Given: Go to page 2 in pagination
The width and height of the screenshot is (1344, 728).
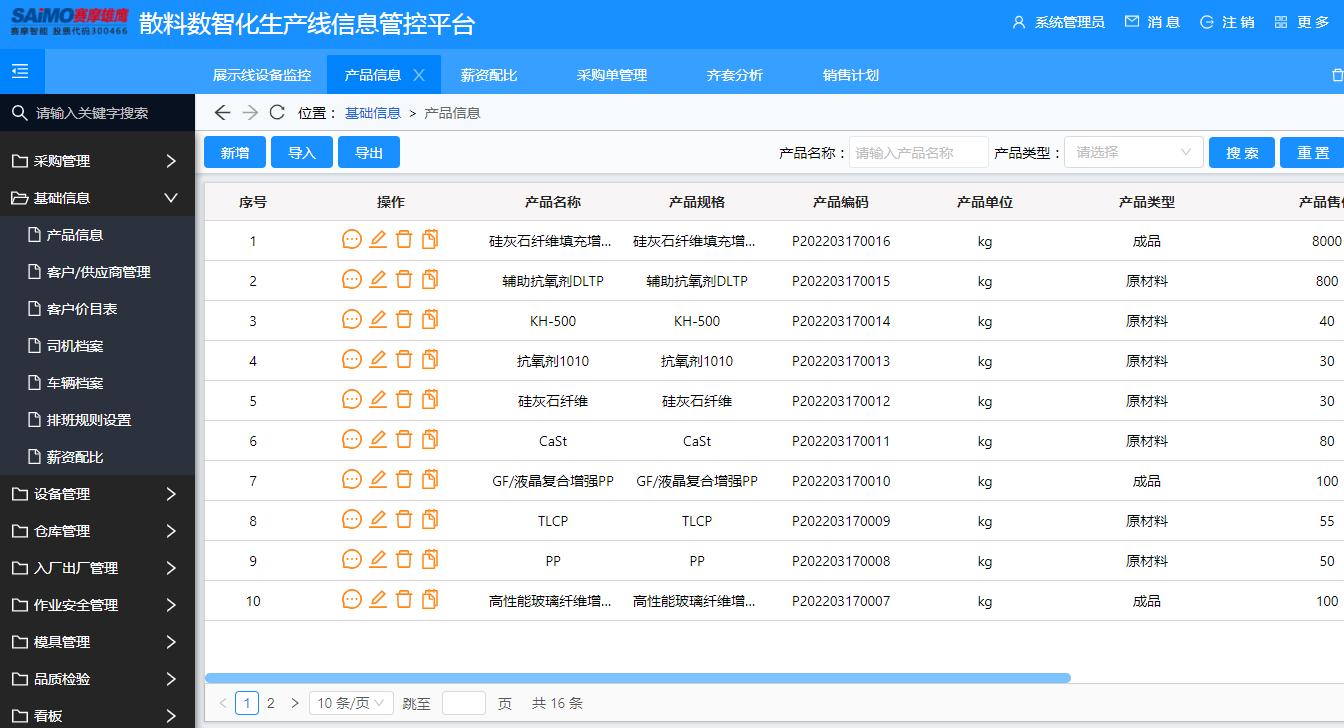Looking at the screenshot, I should (x=270, y=703).
